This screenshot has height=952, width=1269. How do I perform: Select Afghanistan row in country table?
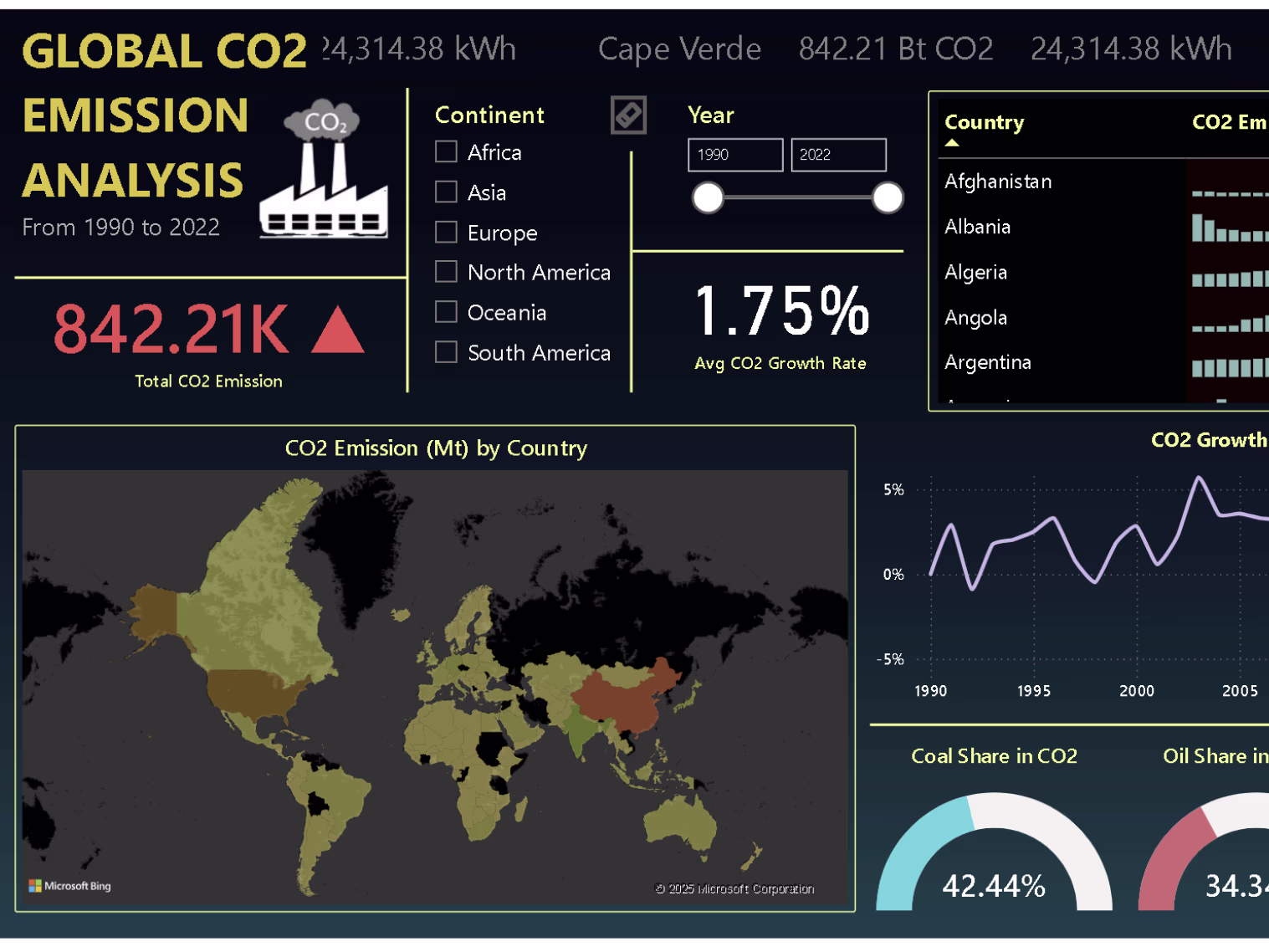[x=1103, y=182]
